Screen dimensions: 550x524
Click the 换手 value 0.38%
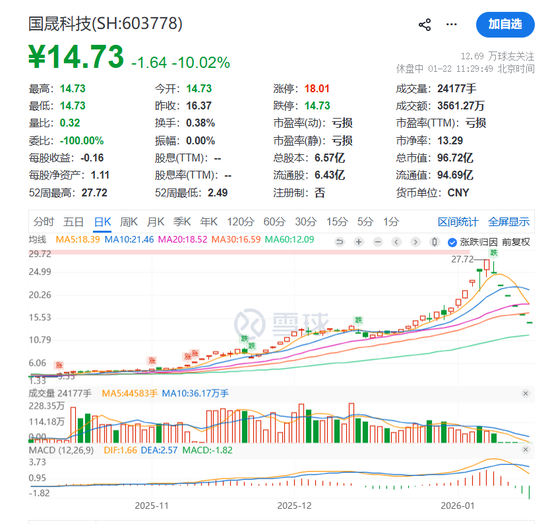200,123
